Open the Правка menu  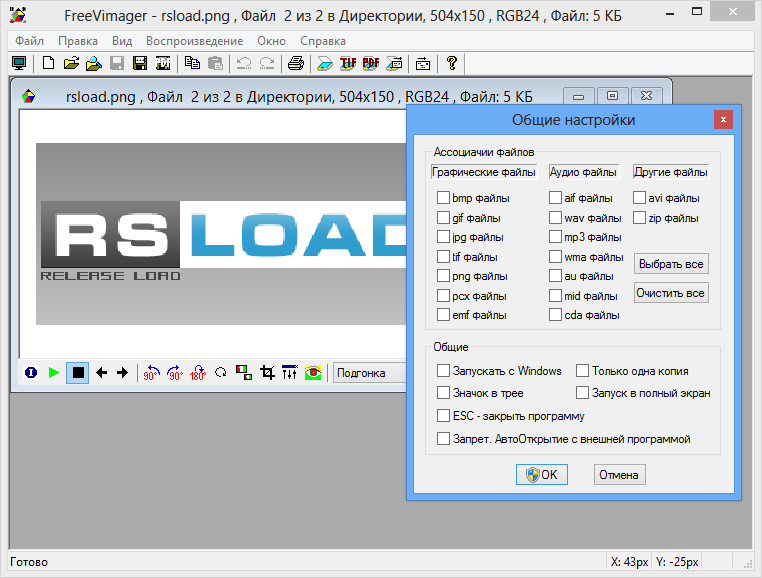point(78,41)
